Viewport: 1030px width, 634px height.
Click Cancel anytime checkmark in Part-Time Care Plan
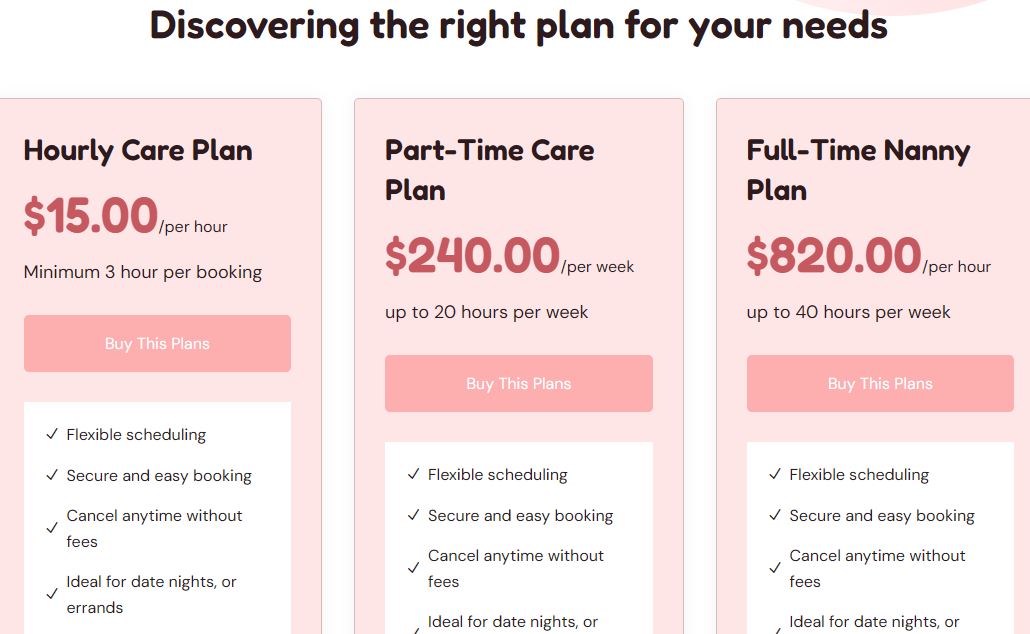pos(413,569)
